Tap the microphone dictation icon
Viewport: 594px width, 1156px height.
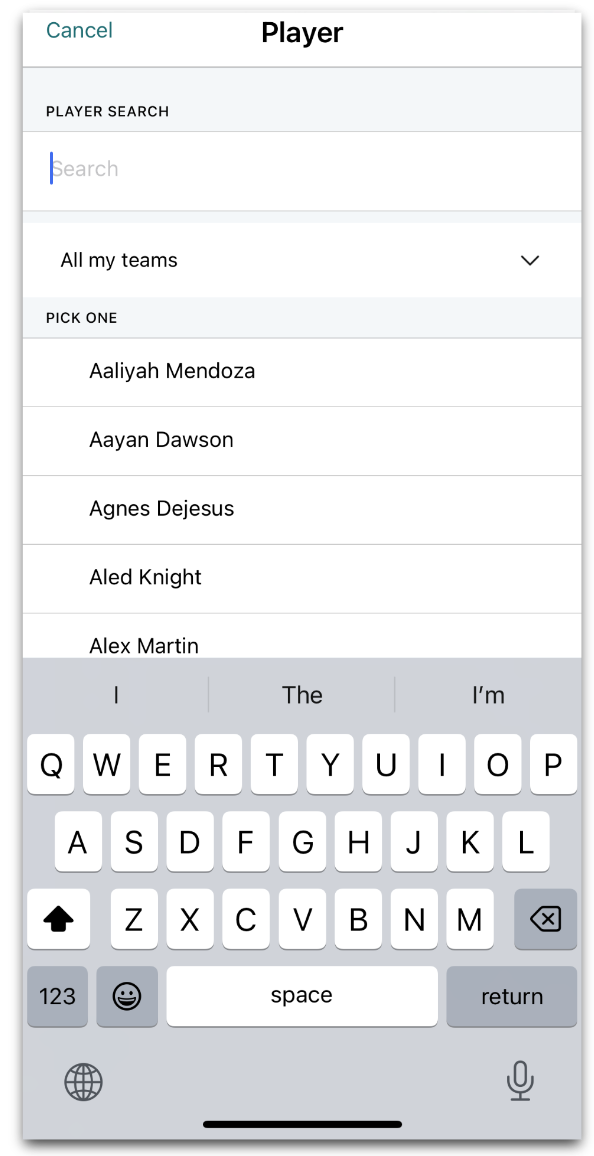[520, 1081]
